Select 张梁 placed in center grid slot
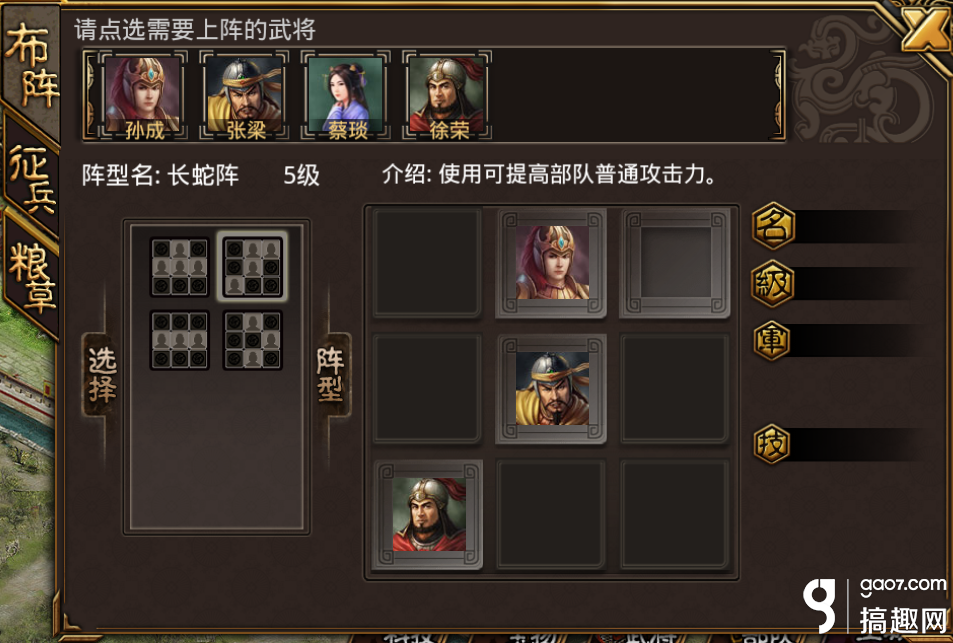Screen dimensions: 953x643 point(552,388)
